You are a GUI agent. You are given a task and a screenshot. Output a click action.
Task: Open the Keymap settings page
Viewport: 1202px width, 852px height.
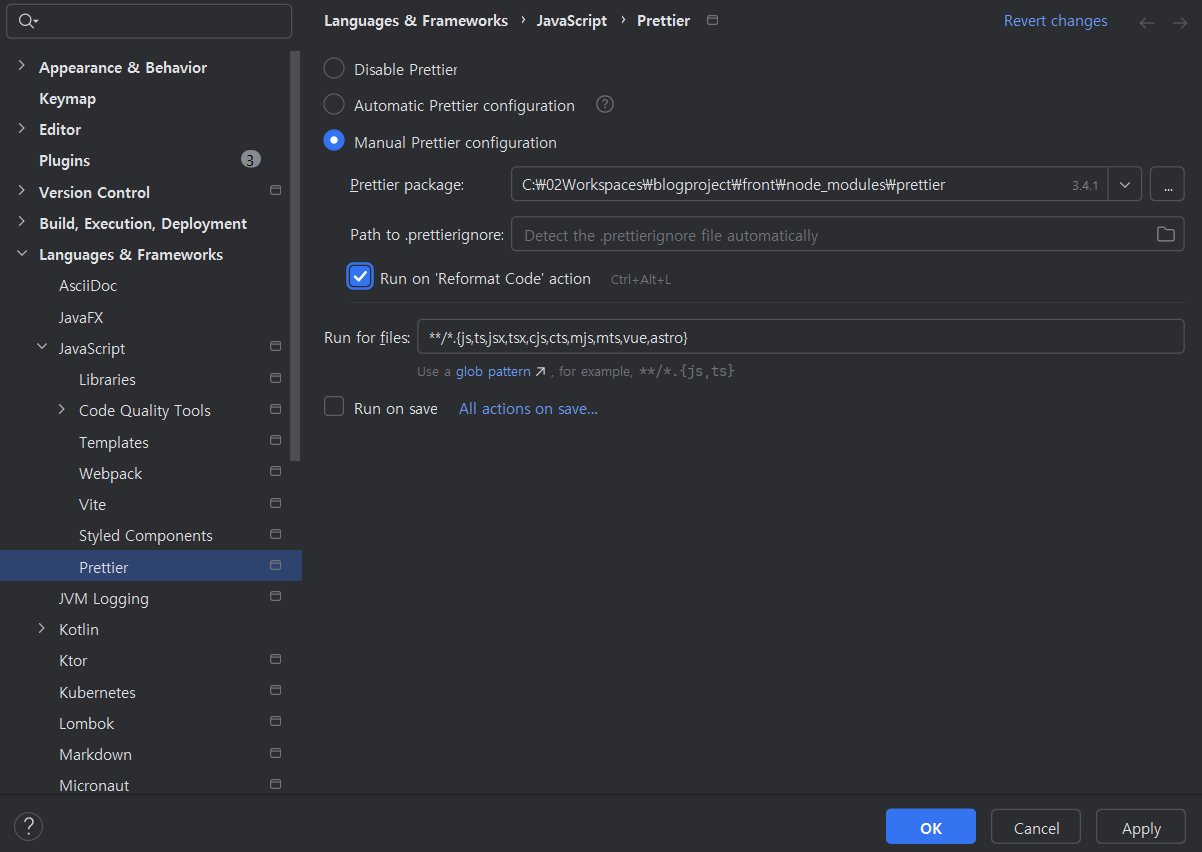point(67,98)
